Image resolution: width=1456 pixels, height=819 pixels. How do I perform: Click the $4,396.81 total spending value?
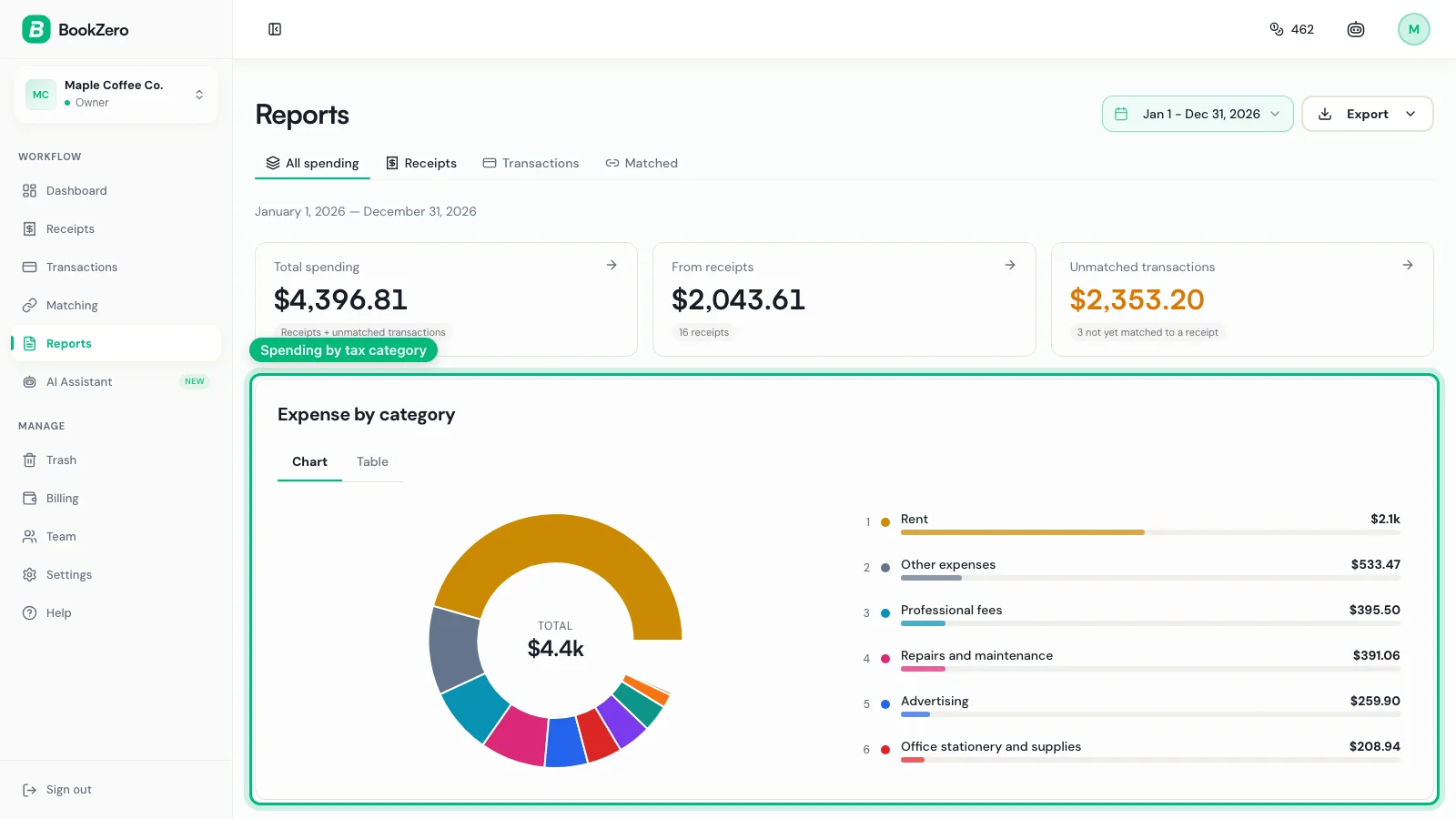point(340,299)
